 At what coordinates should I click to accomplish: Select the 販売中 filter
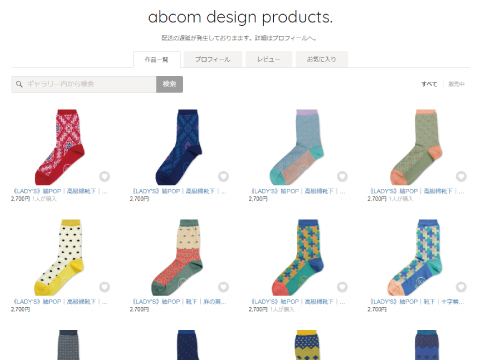(x=456, y=84)
